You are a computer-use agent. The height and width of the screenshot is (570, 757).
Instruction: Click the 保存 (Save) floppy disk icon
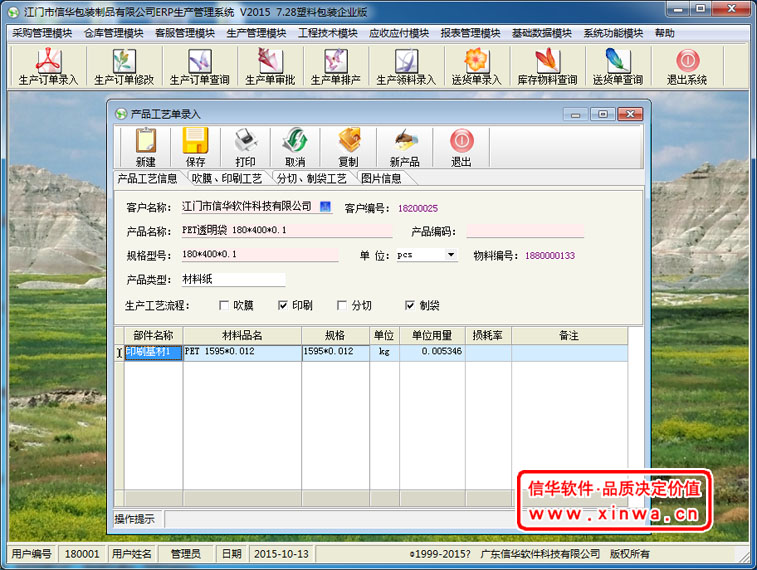pos(195,144)
